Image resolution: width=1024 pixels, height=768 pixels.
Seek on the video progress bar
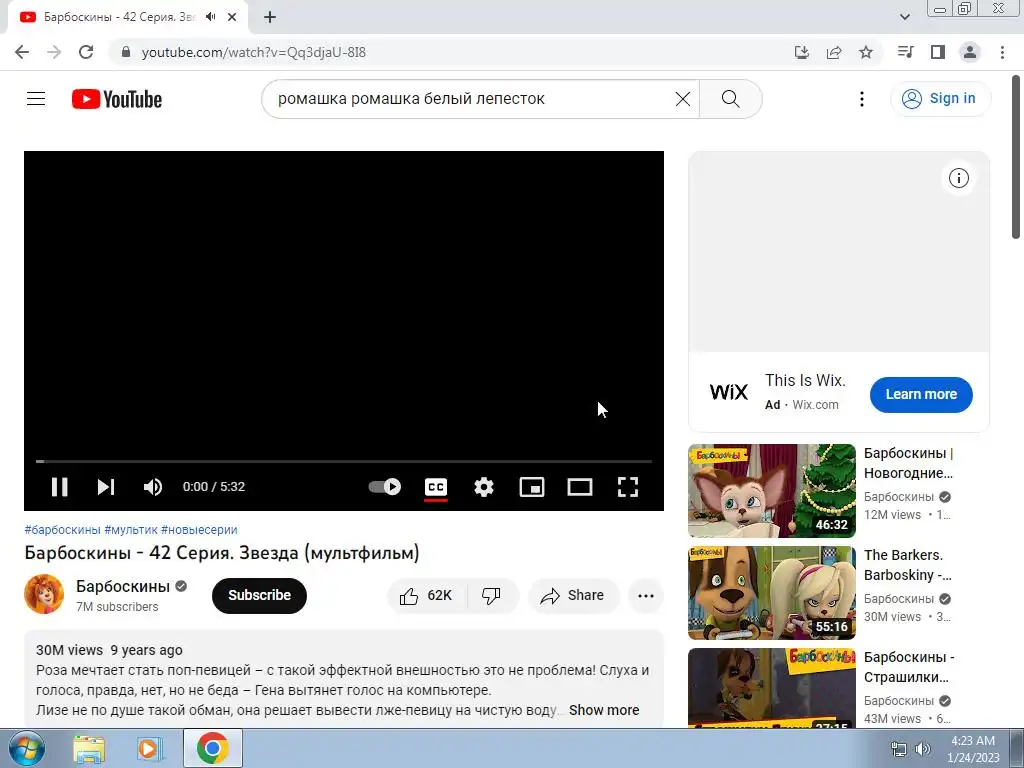(344, 461)
